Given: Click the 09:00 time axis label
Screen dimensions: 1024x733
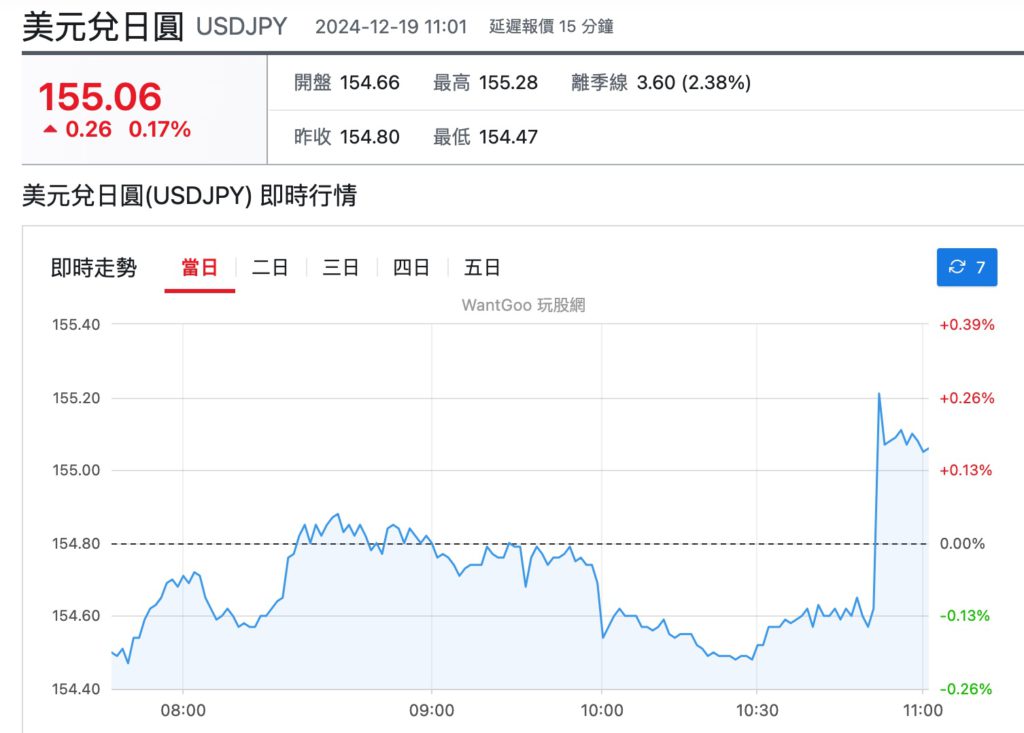Looking at the screenshot, I should point(431,711).
